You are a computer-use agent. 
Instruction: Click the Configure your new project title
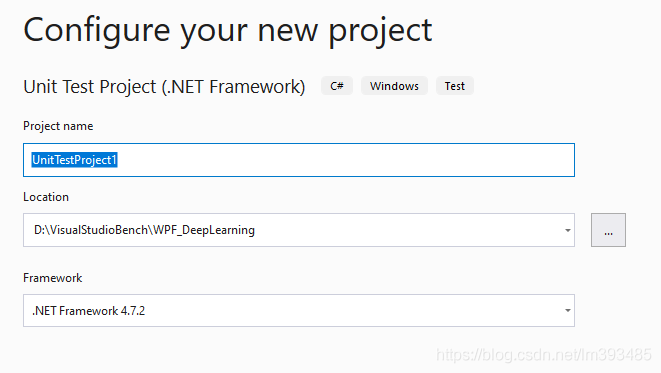click(228, 30)
